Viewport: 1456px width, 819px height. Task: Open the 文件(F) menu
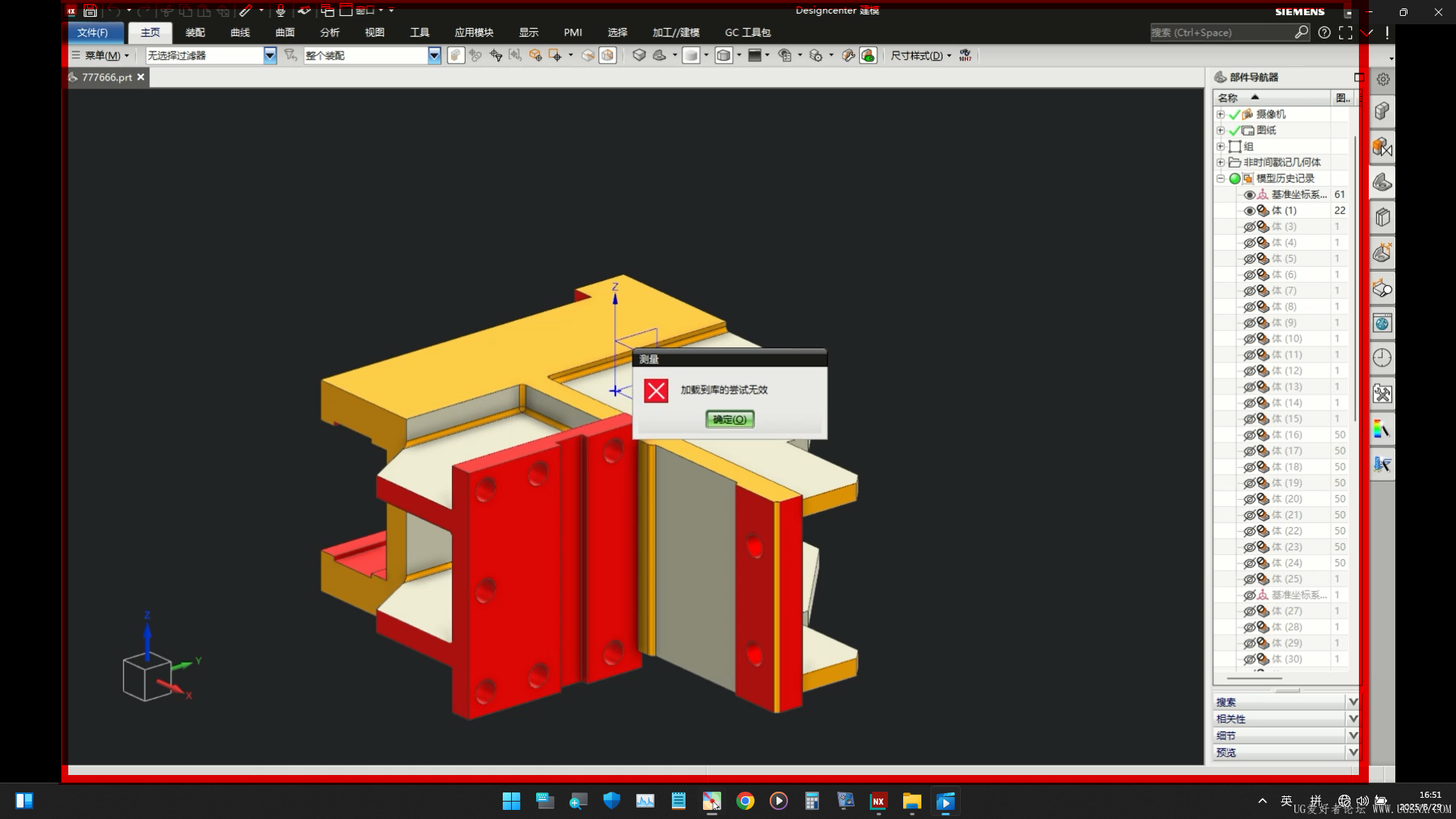point(93,33)
